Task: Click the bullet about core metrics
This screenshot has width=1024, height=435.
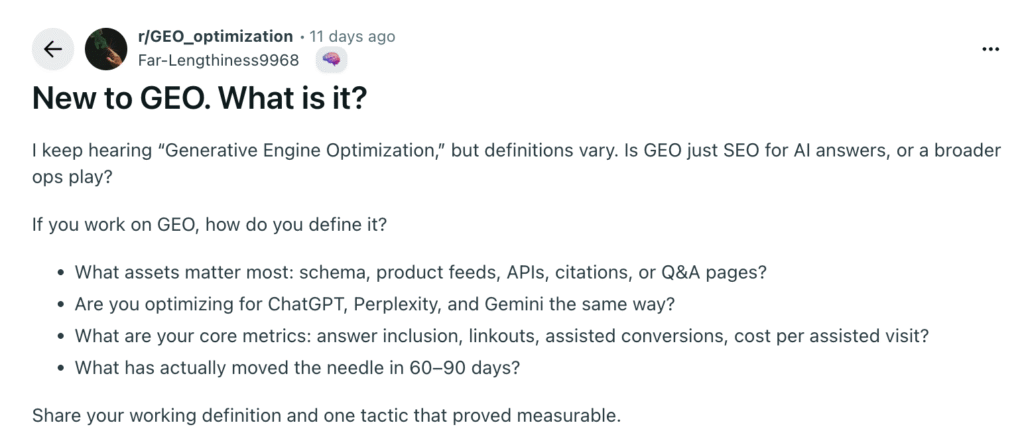Action: click(501, 336)
